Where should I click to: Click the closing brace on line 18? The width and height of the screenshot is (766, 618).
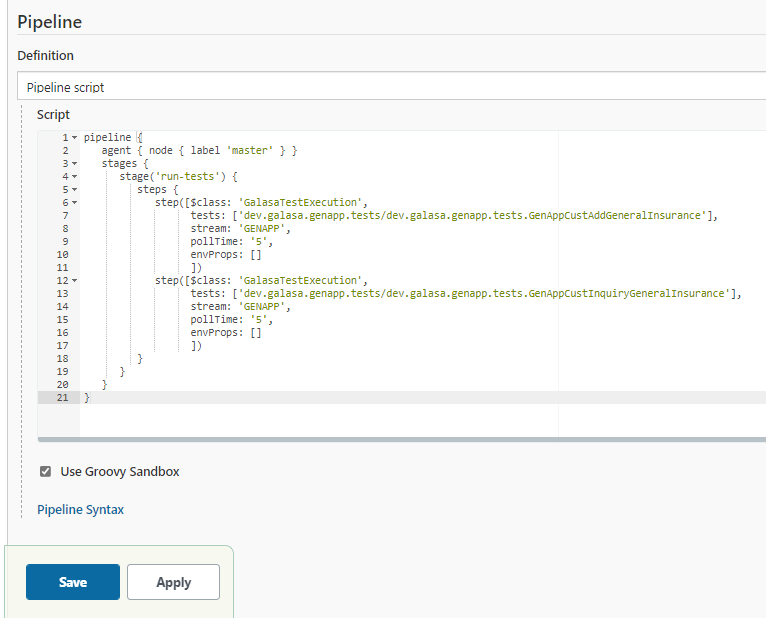140,359
